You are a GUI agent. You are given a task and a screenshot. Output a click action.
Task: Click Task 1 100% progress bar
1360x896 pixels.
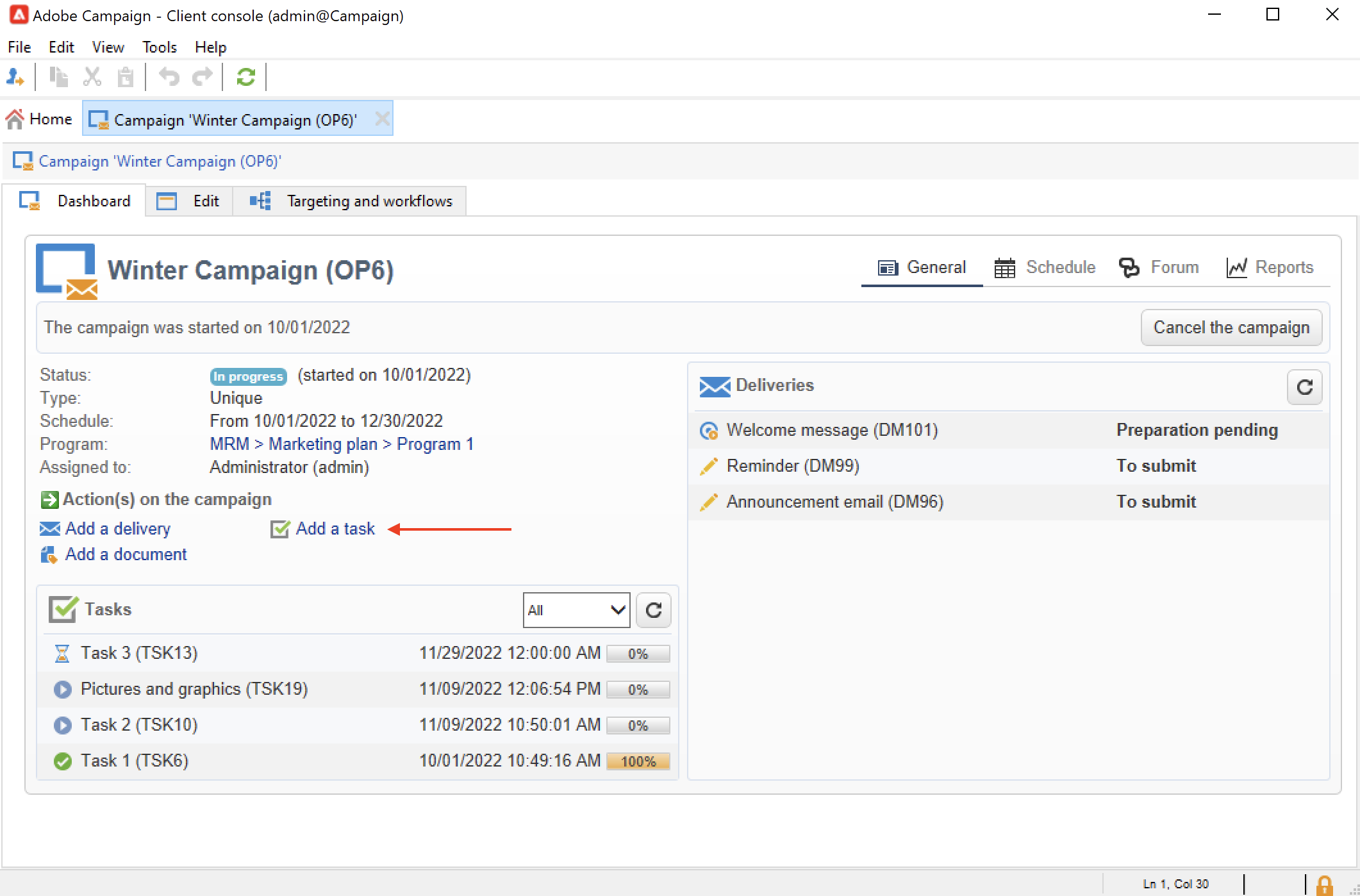coord(638,761)
